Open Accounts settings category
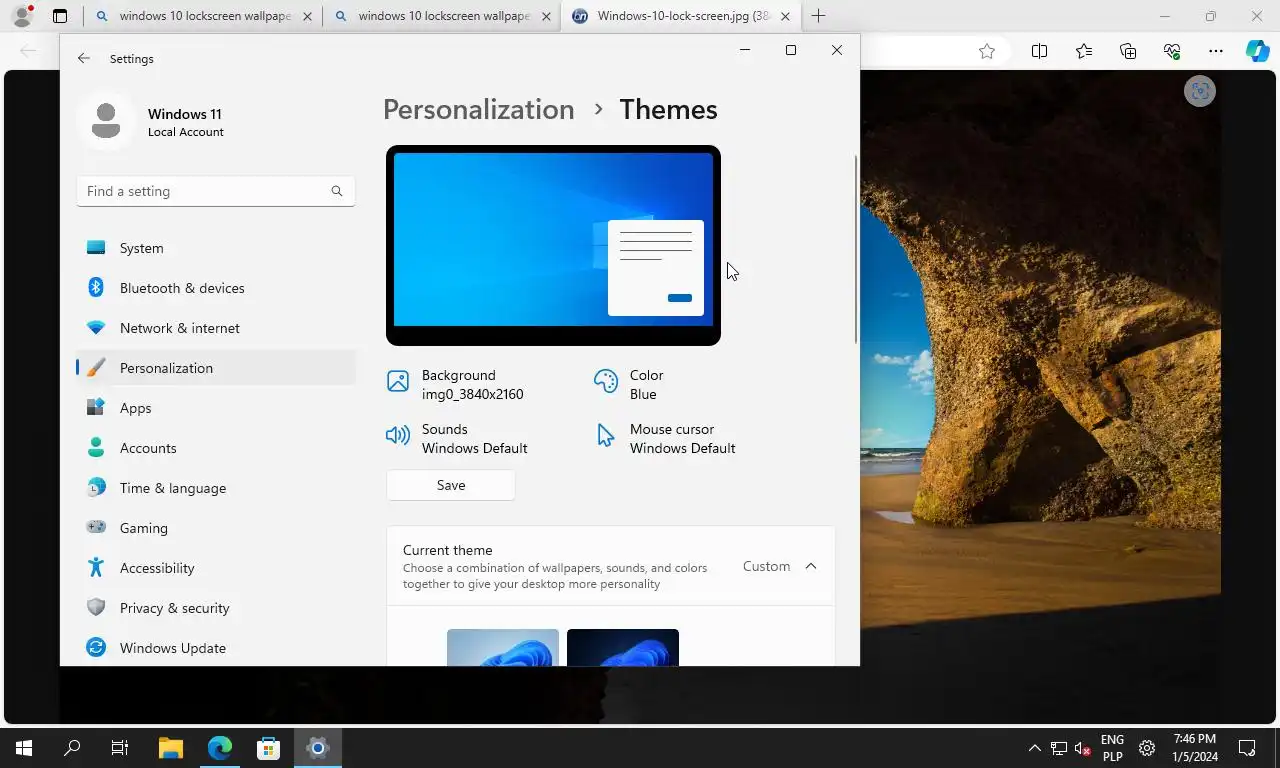The height and width of the screenshot is (768, 1280). click(216, 448)
